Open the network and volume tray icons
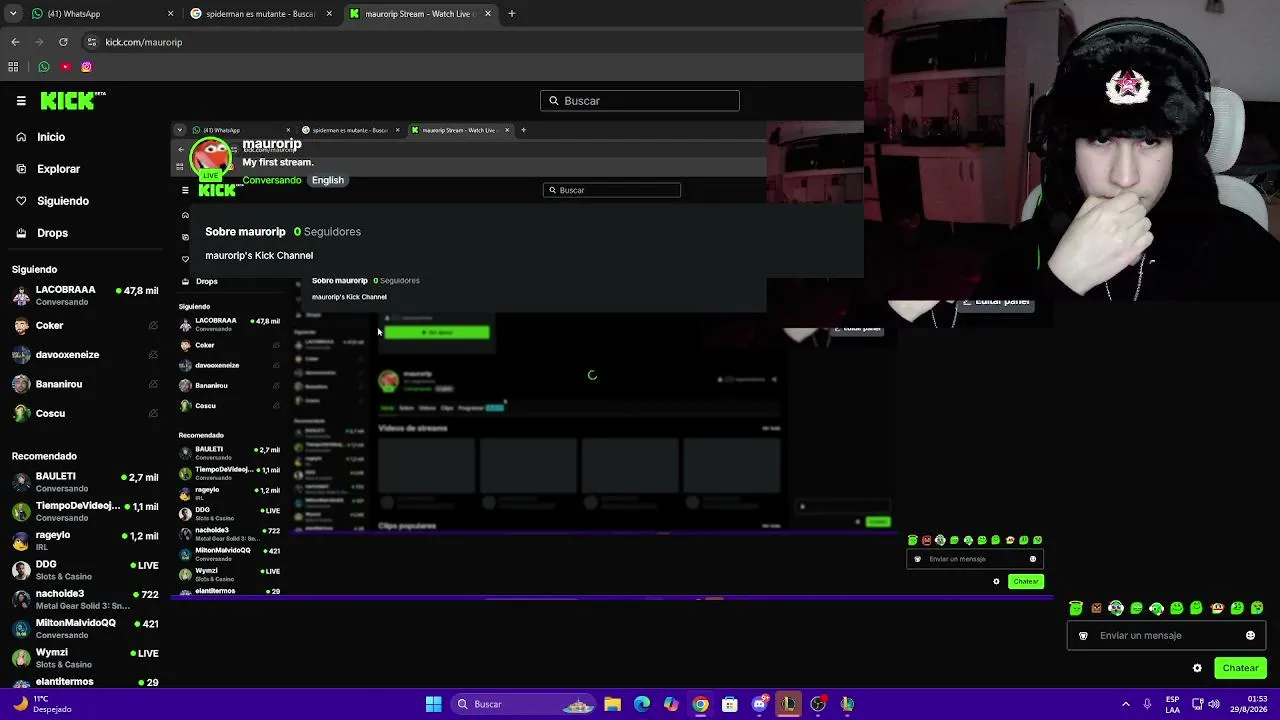The image size is (1280, 720). pos(1205,704)
